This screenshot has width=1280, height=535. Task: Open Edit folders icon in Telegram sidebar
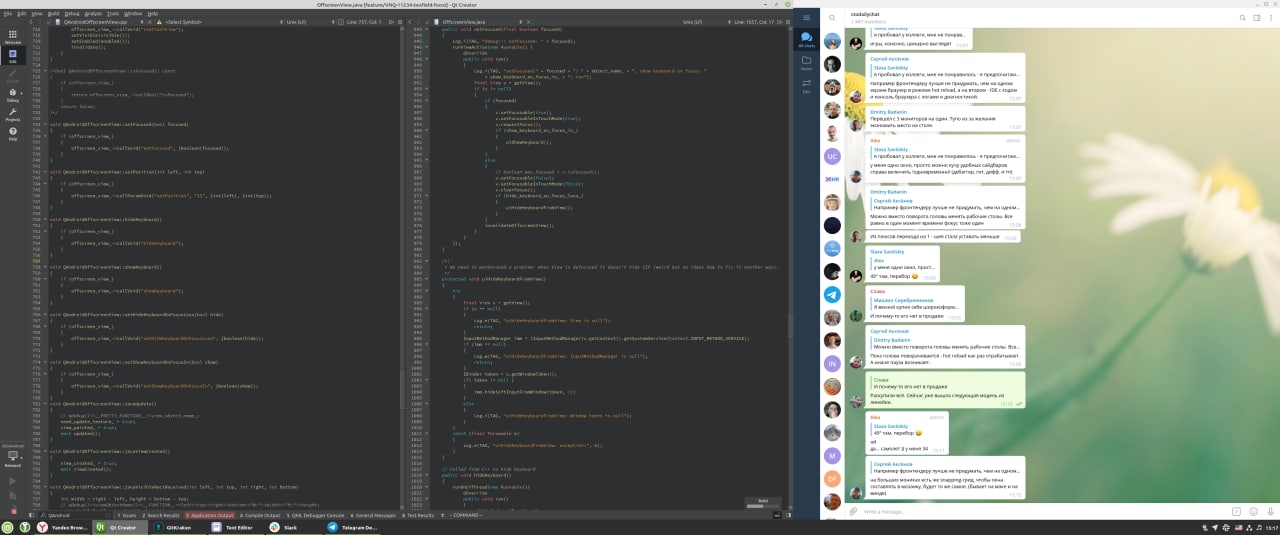pyautogui.click(x=806, y=86)
